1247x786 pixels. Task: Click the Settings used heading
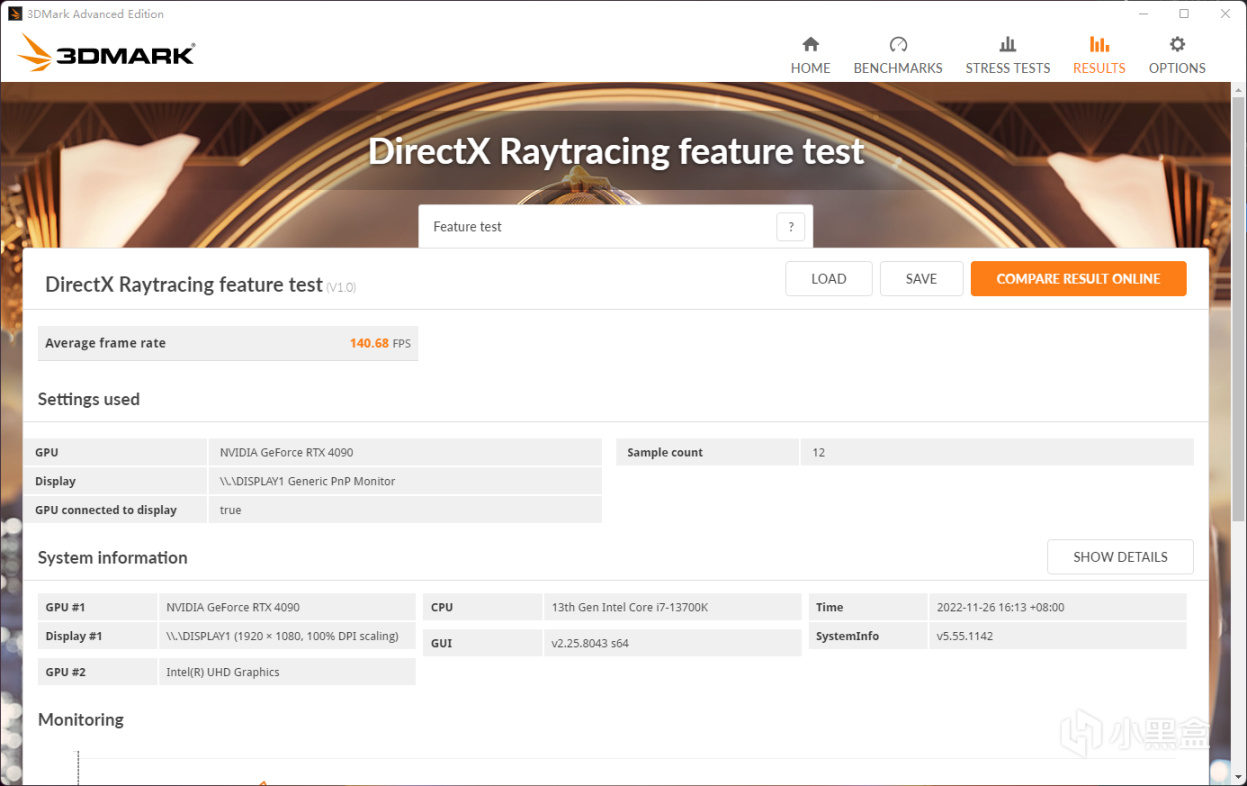click(x=89, y=399)
